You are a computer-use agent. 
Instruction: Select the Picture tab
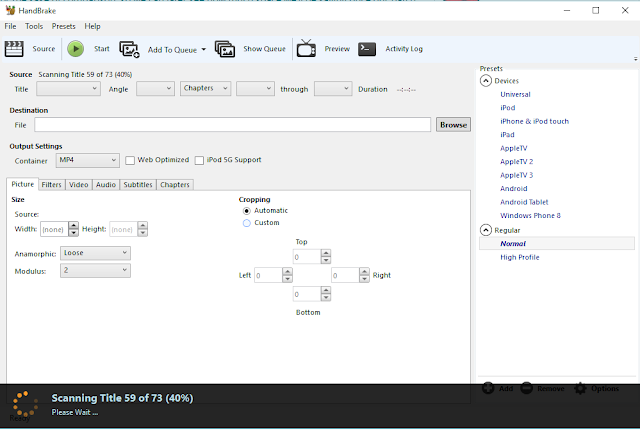22,184
